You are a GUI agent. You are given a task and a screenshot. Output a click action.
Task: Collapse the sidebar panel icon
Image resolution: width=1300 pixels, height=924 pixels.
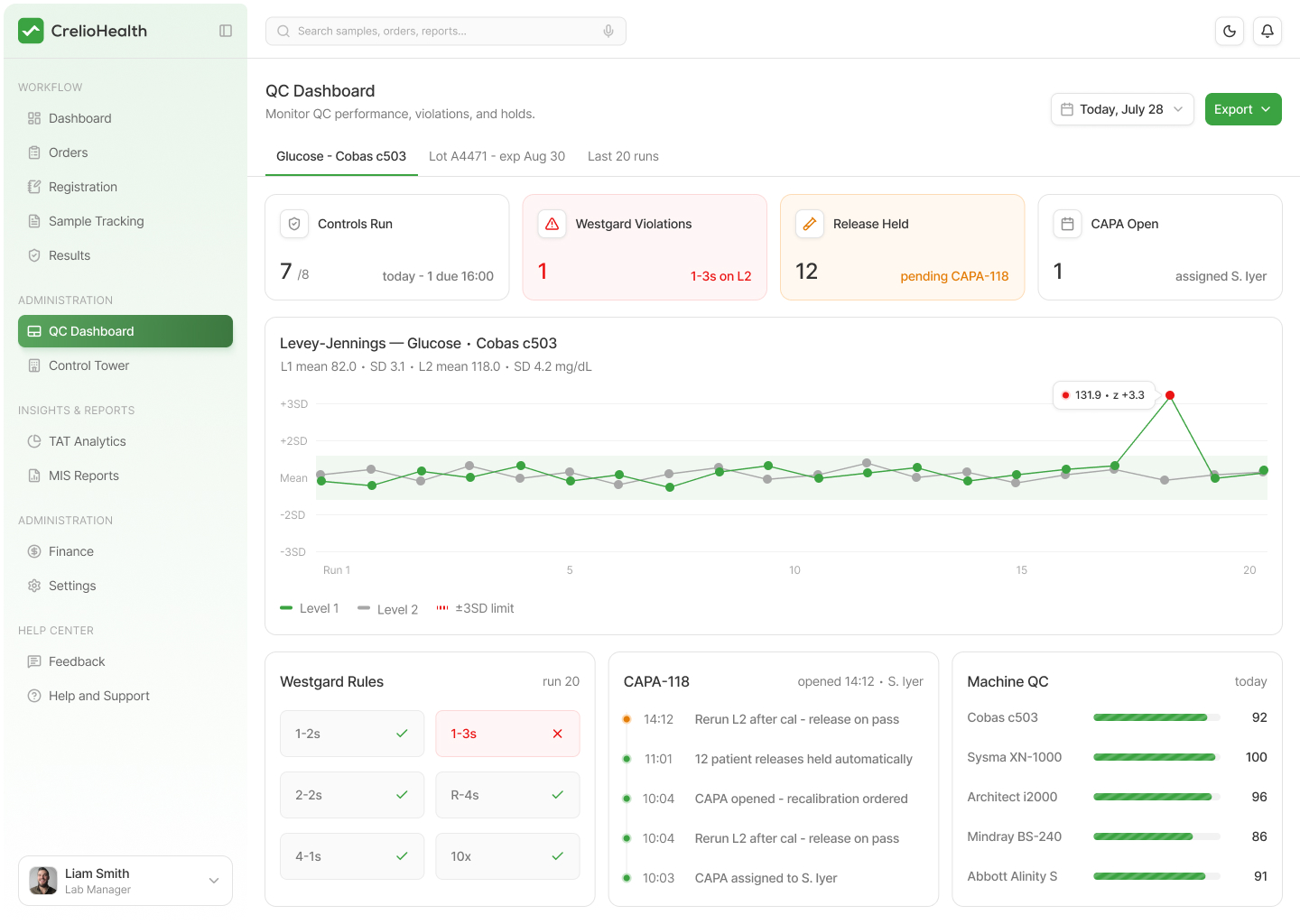pyautogui.click(x=226, y=31)
